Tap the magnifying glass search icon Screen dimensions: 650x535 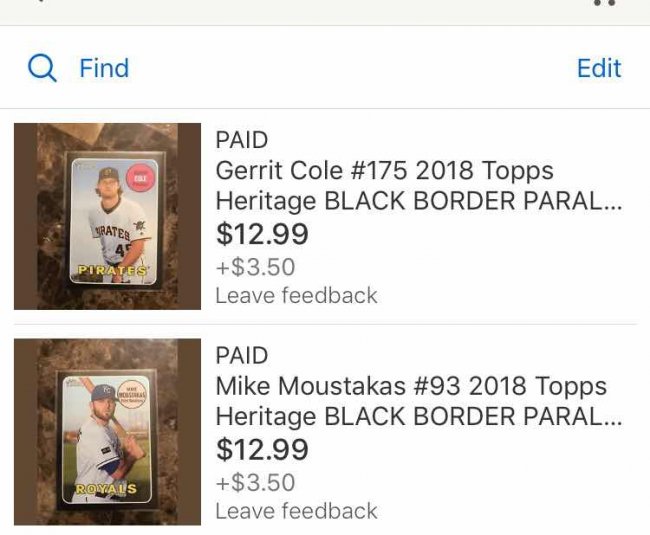click(x=42, y=68)
